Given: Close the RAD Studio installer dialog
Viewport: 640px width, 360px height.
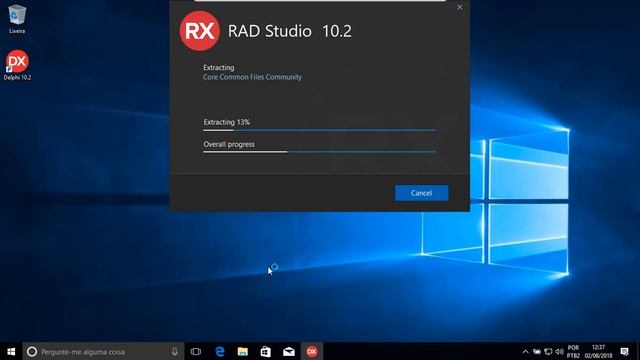Looking at the screenshot, I should pos(460,7).
